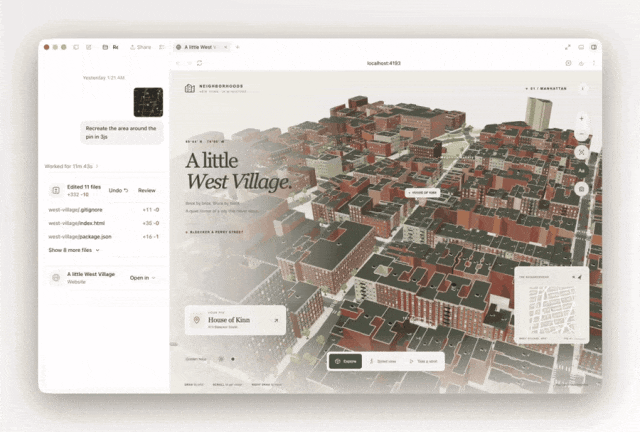Undo the file edits

click(x=118, y=190)
